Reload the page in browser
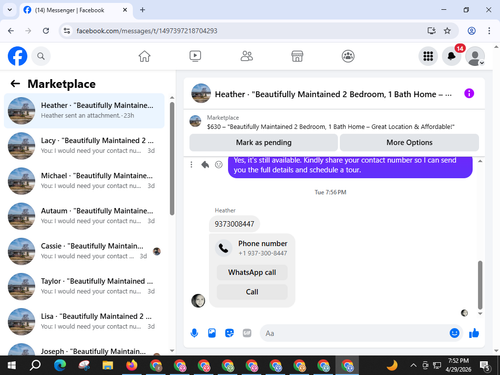This screenshot has height=375, width=500. click(46, 31)
